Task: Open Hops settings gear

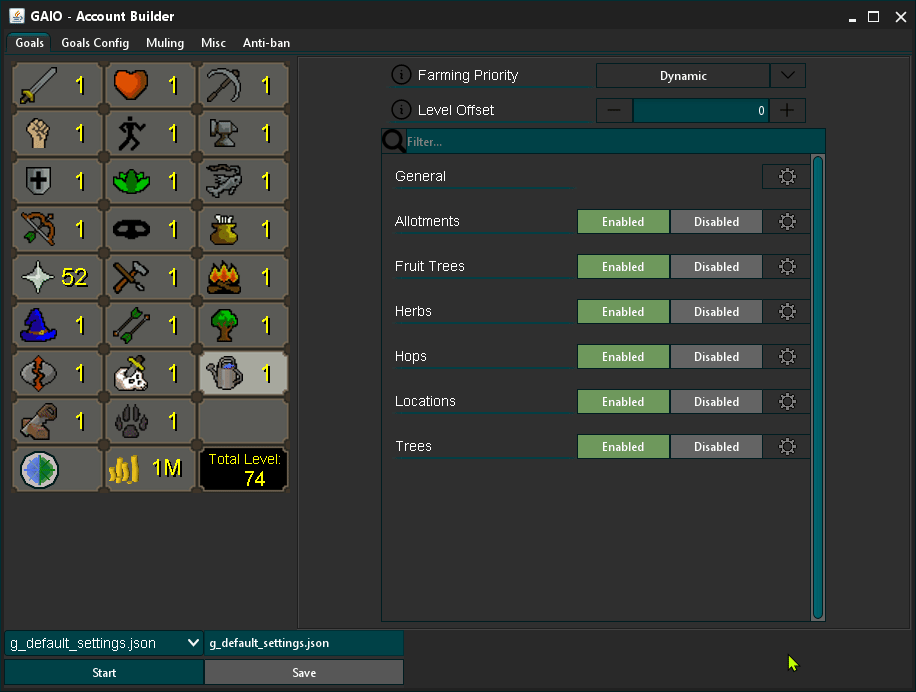Action: [x=787, y=356]
